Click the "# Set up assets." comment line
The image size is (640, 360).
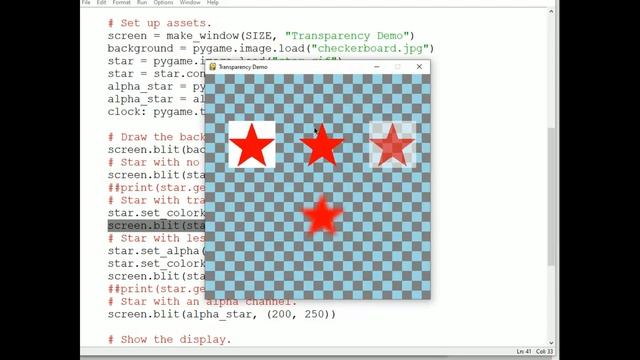(x=160, y=23)
